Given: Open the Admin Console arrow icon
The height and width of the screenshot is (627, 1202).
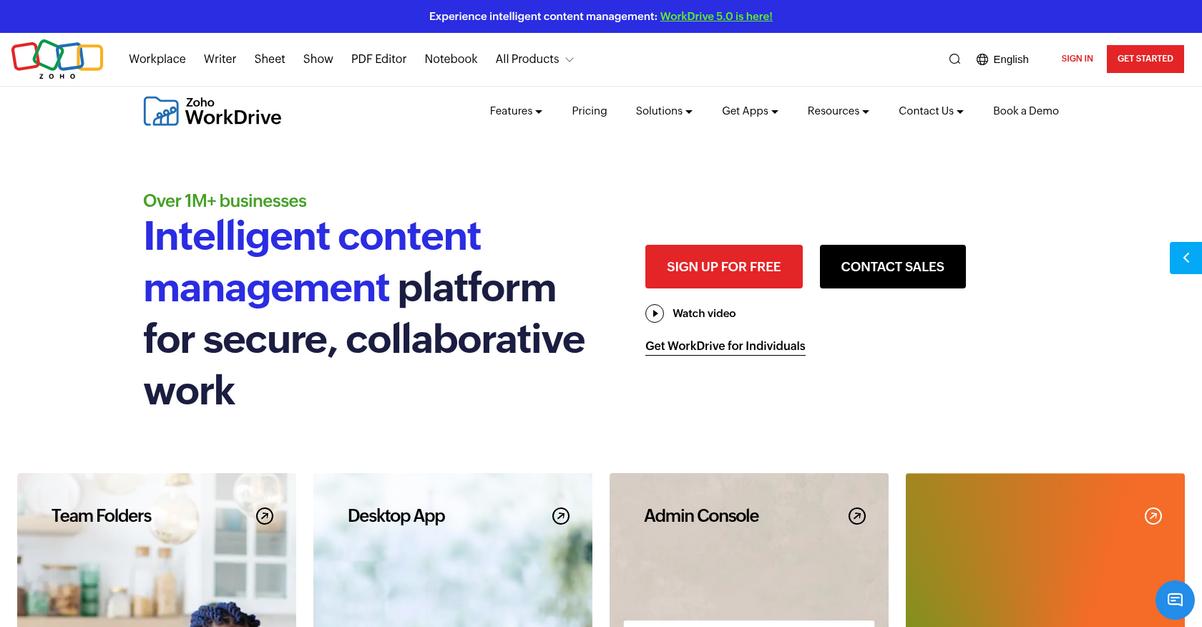Looking at the screenshot, I should tap(857, 516).
